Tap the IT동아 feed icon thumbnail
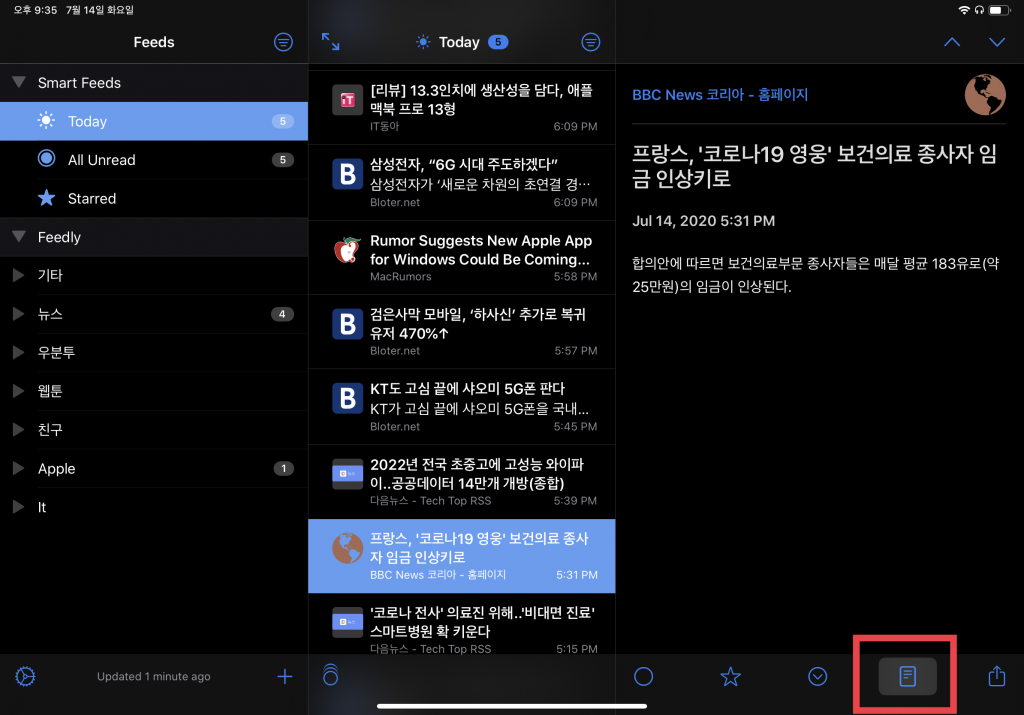This screenshot has width=1024, height=715. coord(347,99)
